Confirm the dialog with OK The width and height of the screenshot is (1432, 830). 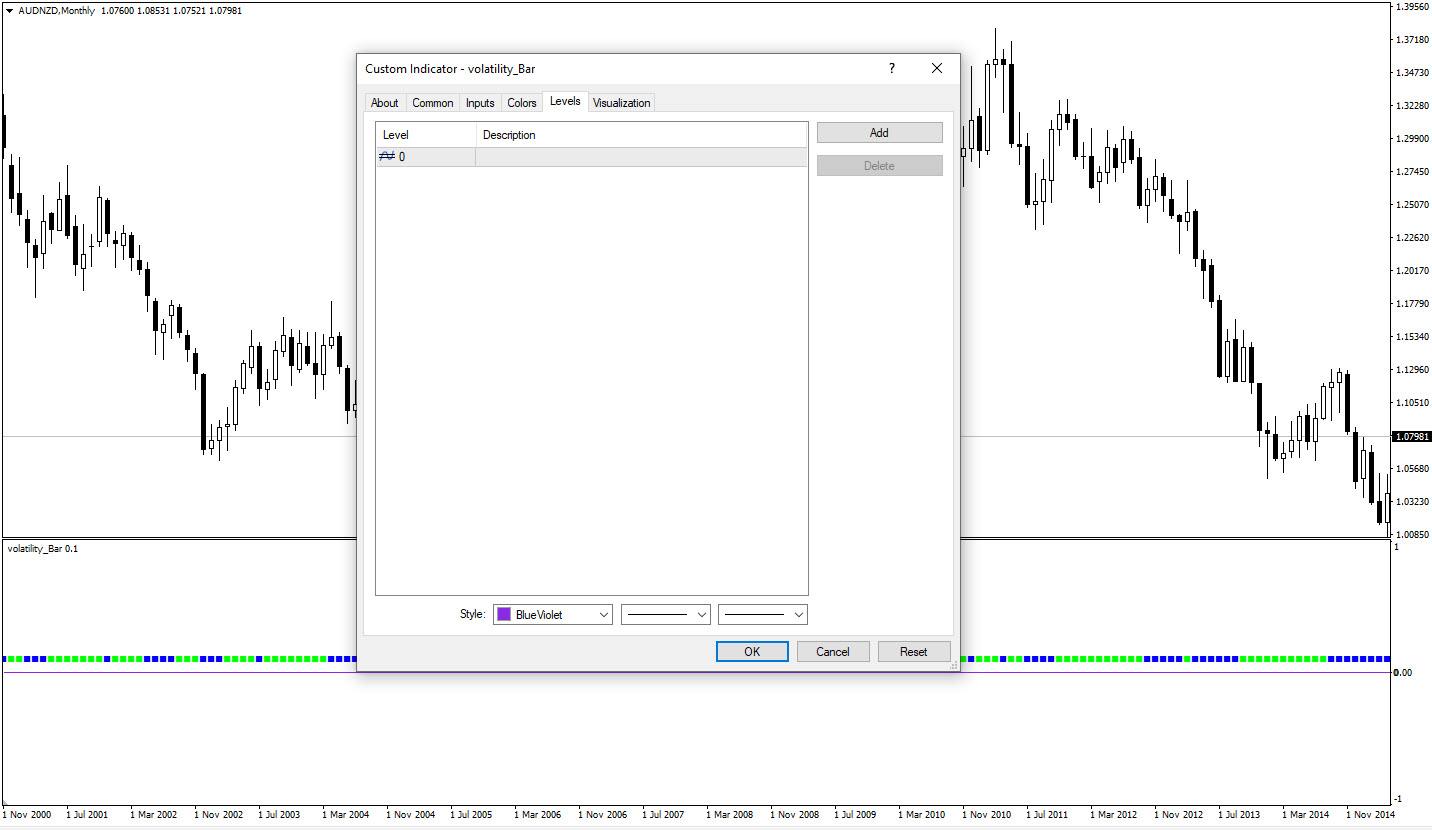752,651
